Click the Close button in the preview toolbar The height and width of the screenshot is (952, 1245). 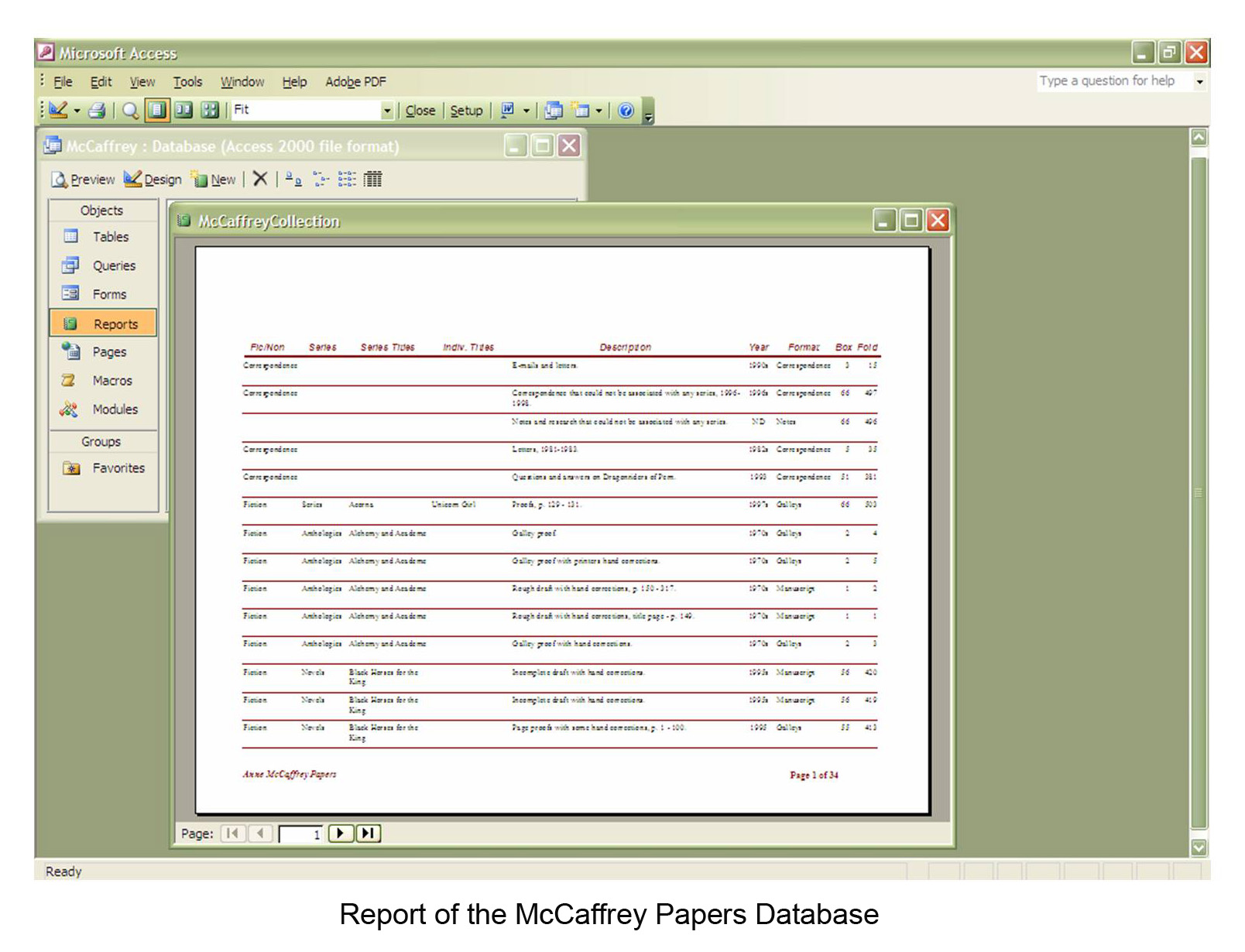[x=420, y=111]
